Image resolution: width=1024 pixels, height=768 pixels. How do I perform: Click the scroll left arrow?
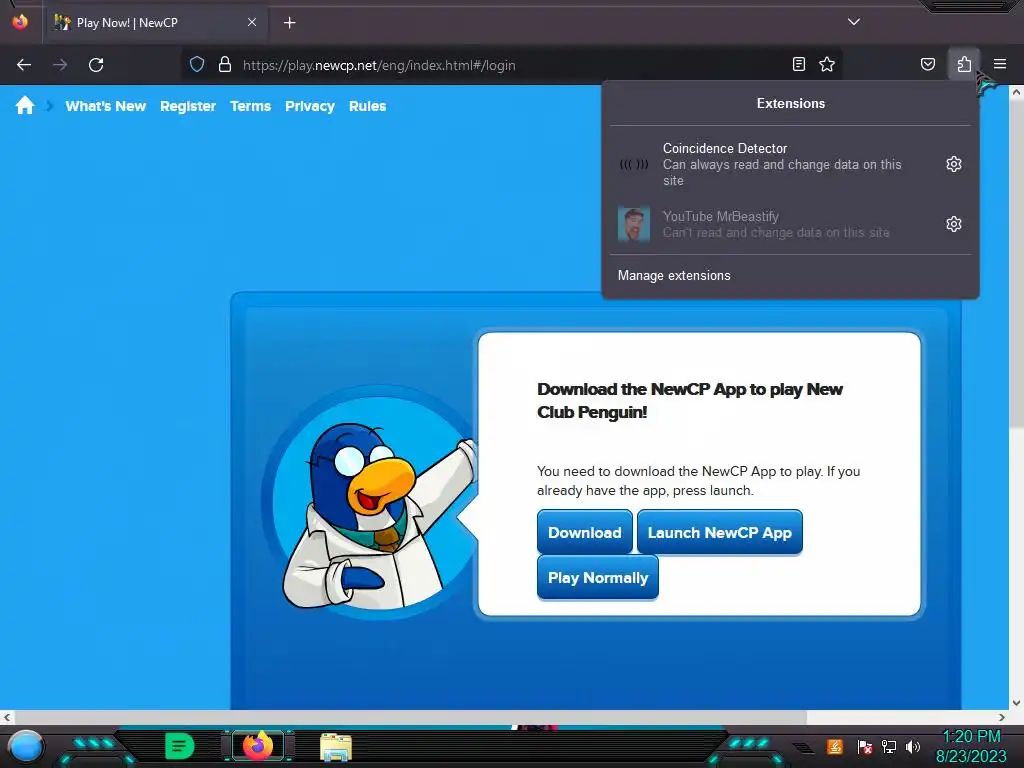[7, 717]
